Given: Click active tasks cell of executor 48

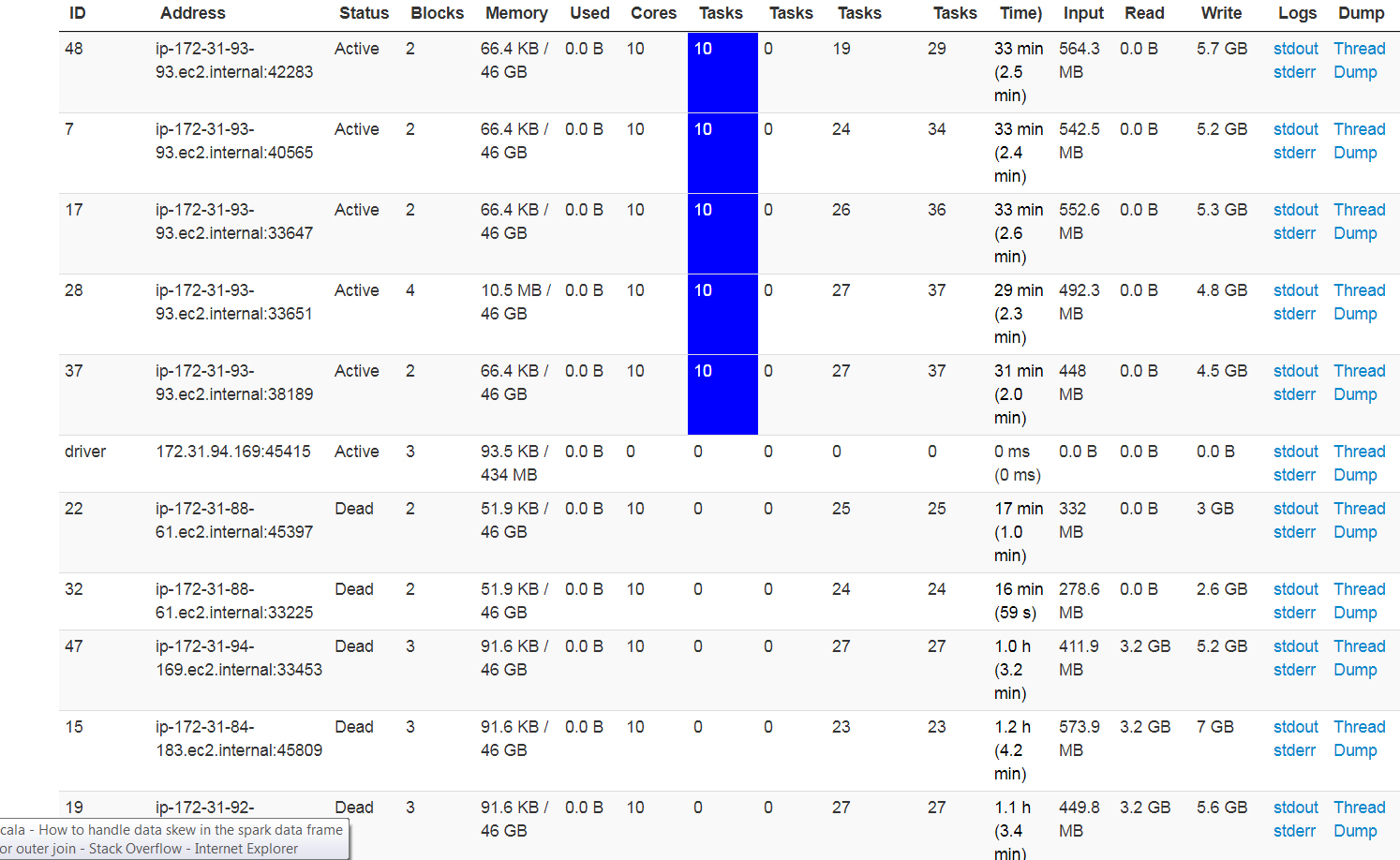Looking at the screenshot, I should (x=722, y=72).
